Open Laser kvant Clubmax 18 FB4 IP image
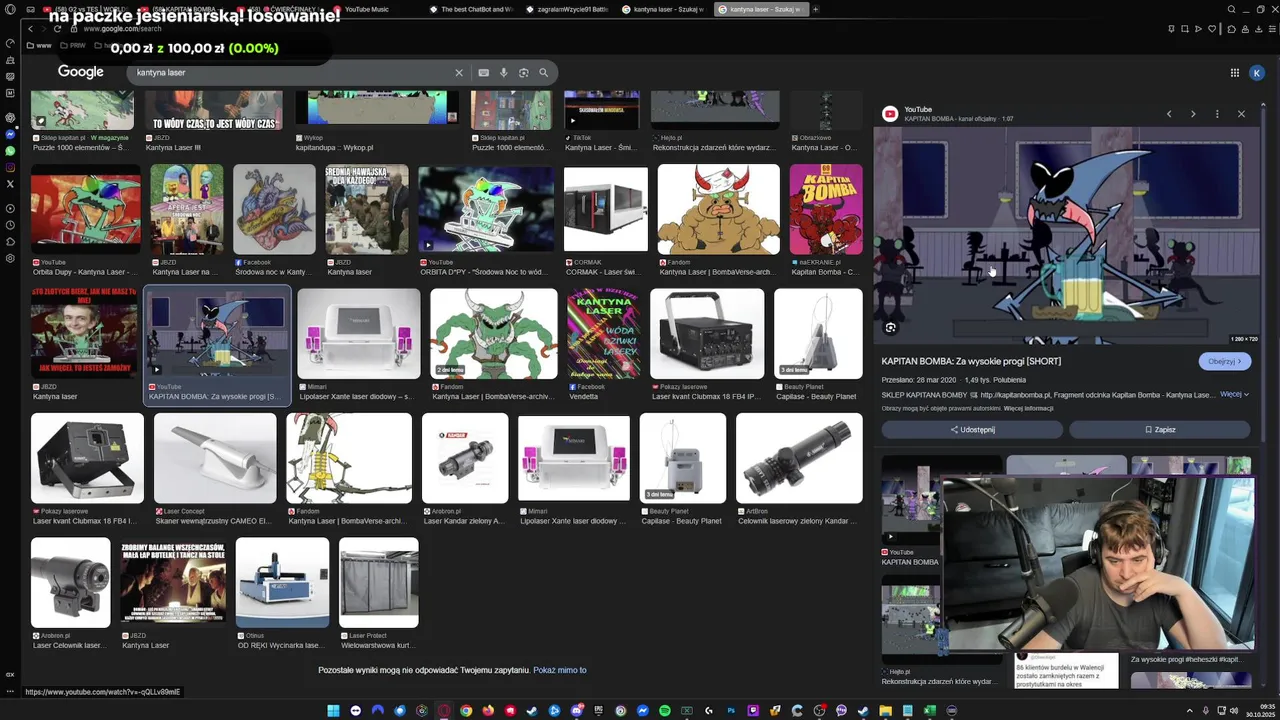The height and width of the screenshot is (720, 1280). (706, 334)
